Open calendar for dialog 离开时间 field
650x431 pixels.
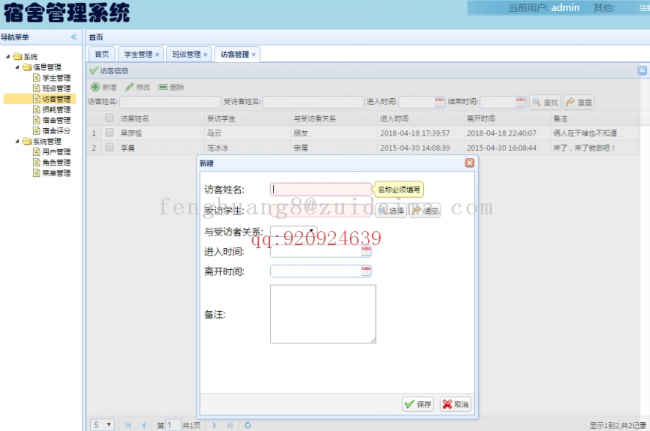click(x=366, y=270)
